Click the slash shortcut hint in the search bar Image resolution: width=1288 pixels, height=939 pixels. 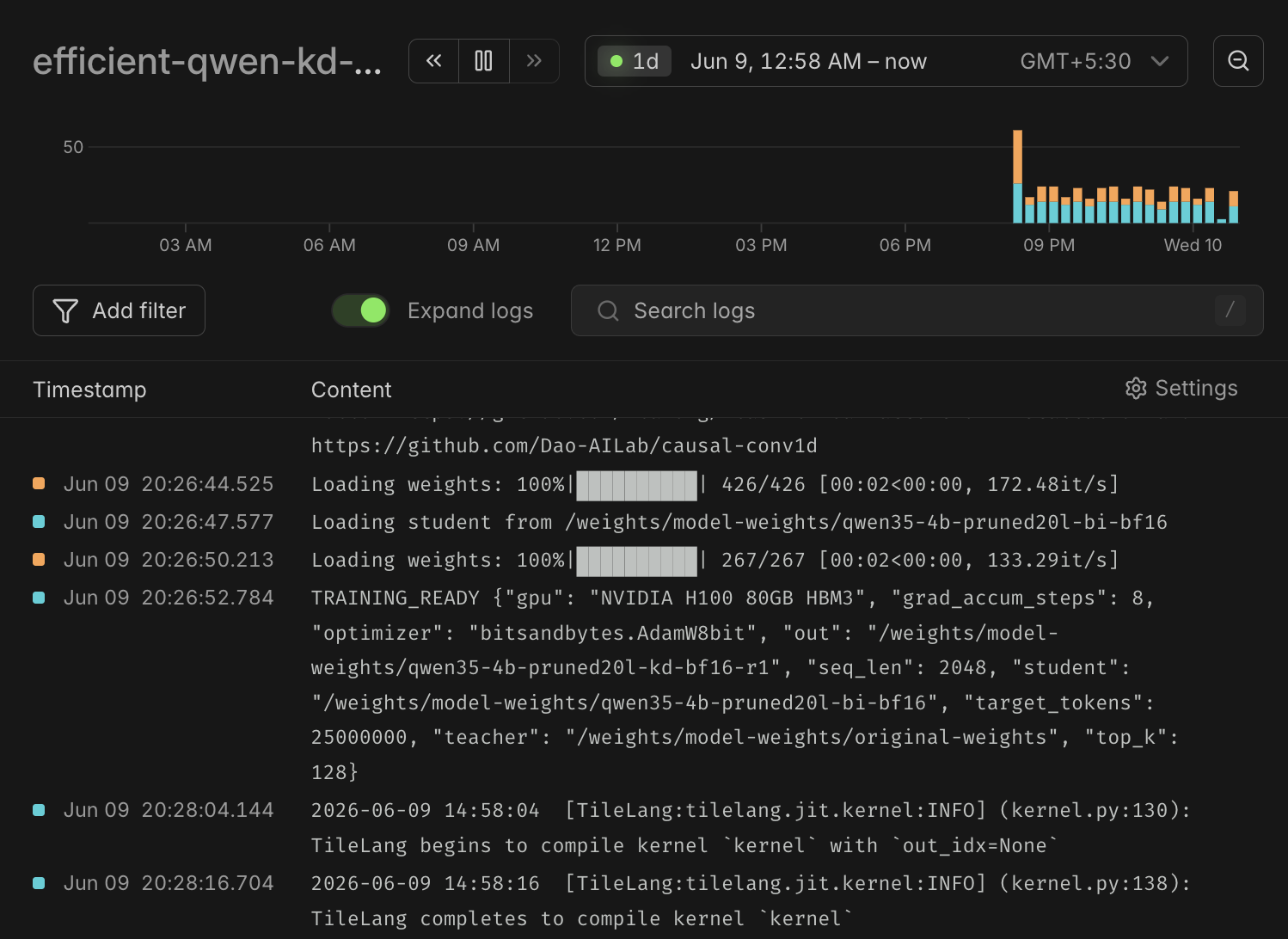1230,310
